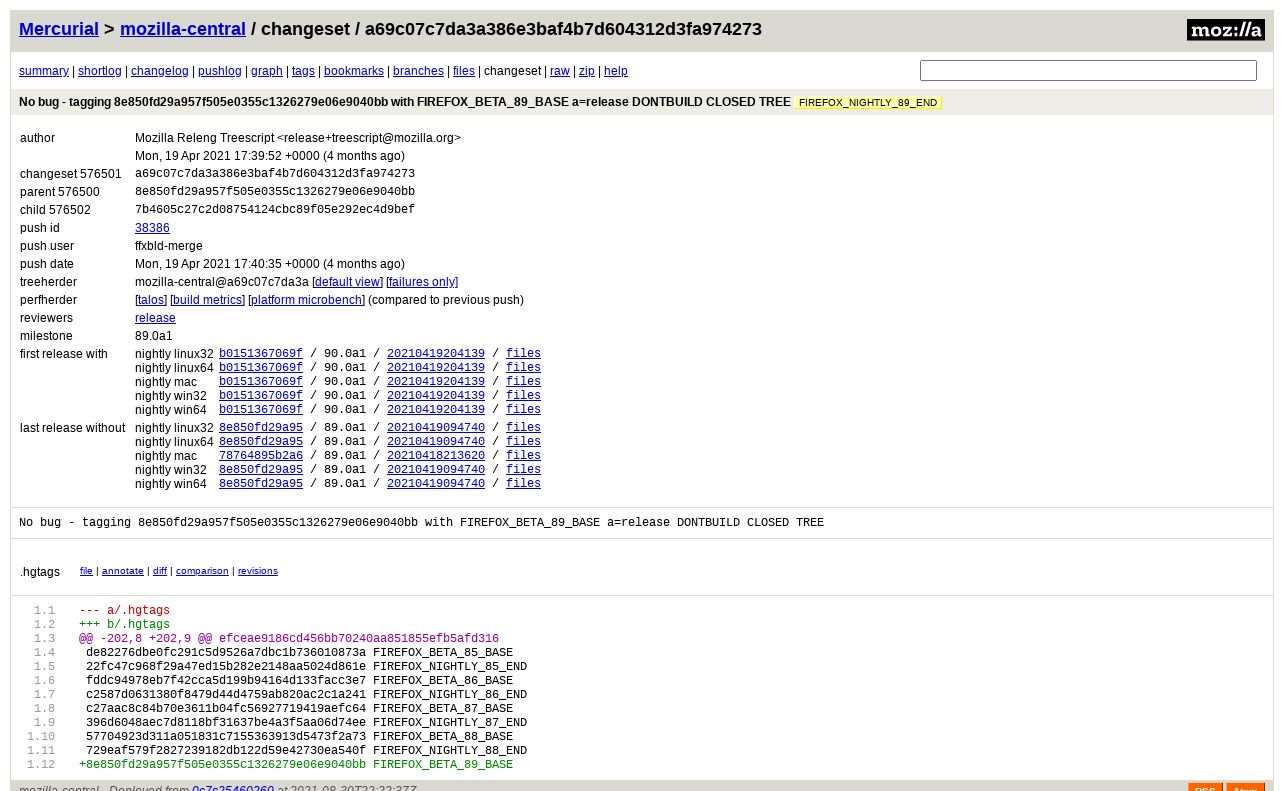The image size is (1284, 791).
Task: Jump to diff line 1.1
Action: (x=44, y=611)
